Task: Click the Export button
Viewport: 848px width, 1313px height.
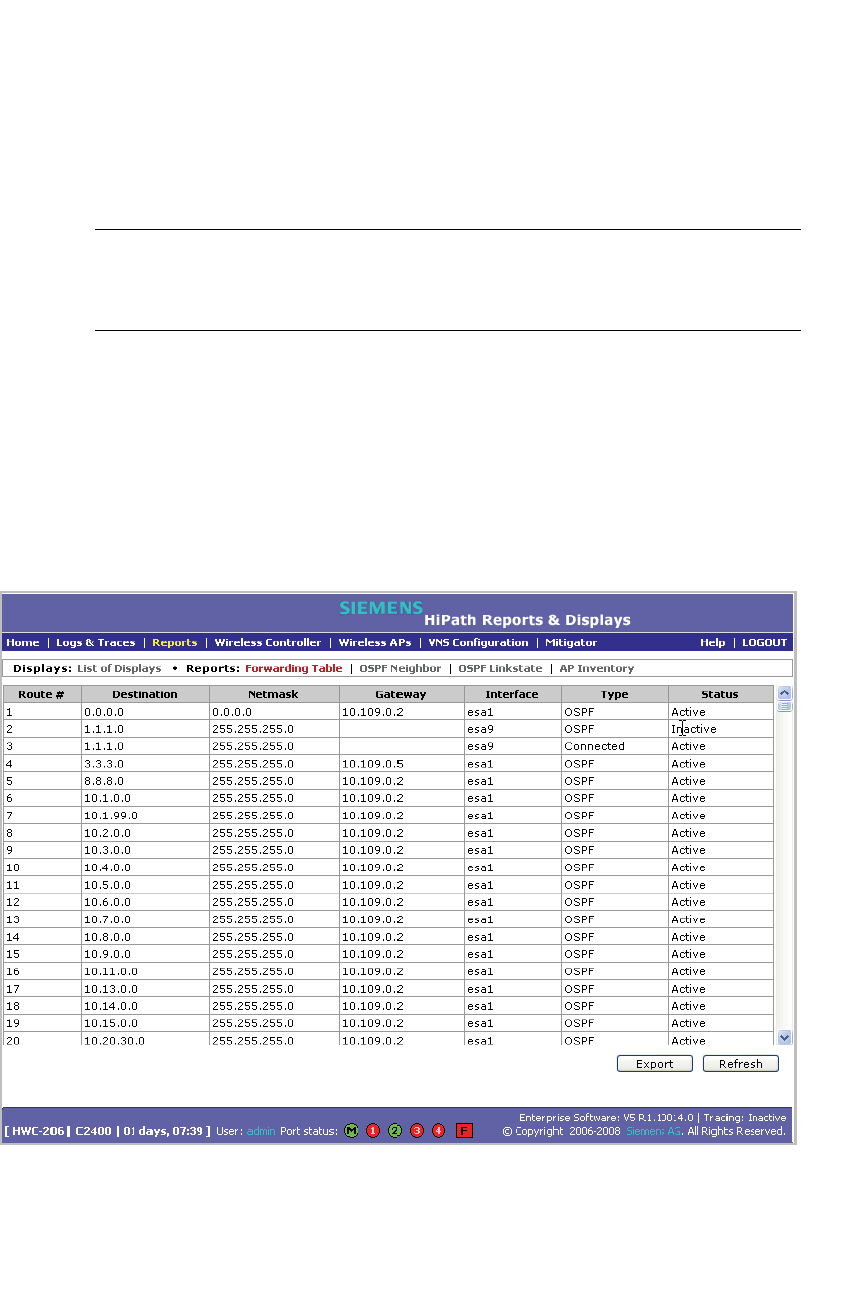Action: pyautogui.click(x=655, y=1064)
